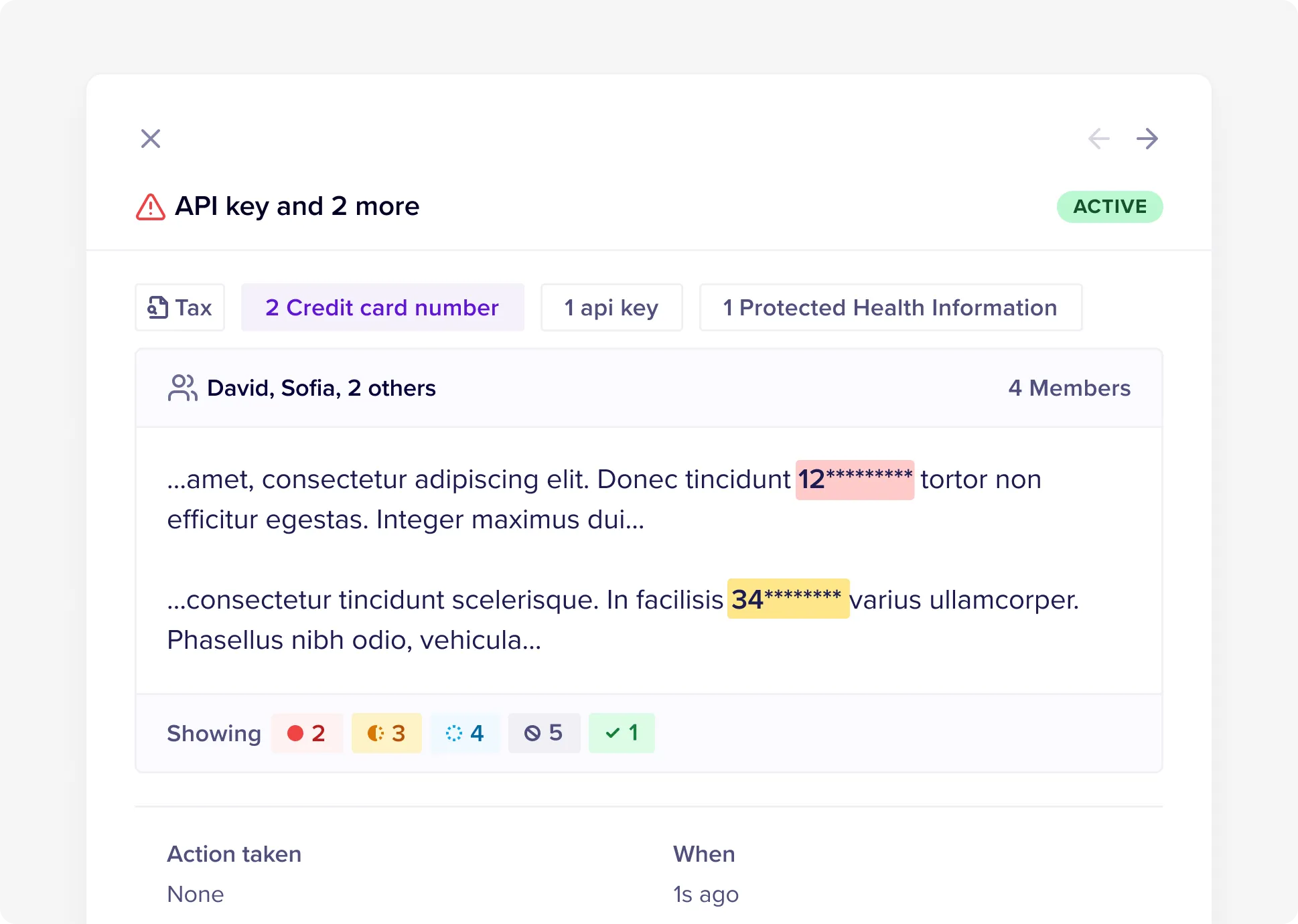Toggle the orange half-circle filter showing 3

click(x=386, y=733)
